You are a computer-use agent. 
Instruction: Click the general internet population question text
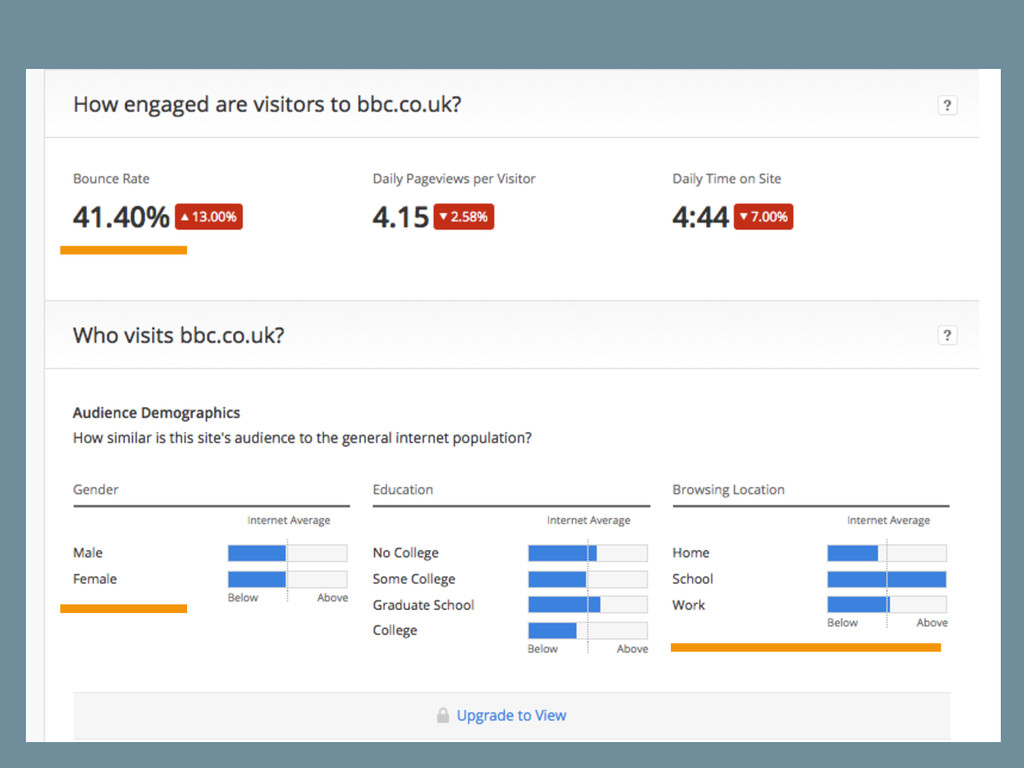pyautogui.click(x=302, y=438)
